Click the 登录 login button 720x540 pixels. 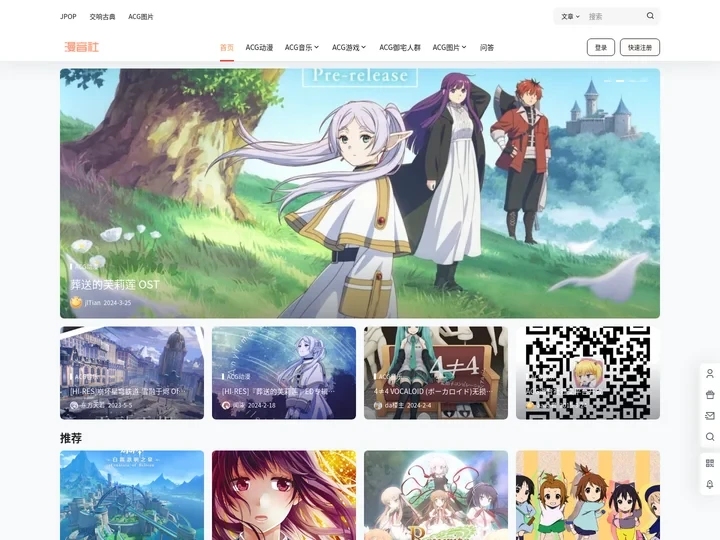(x=601, y=47)
